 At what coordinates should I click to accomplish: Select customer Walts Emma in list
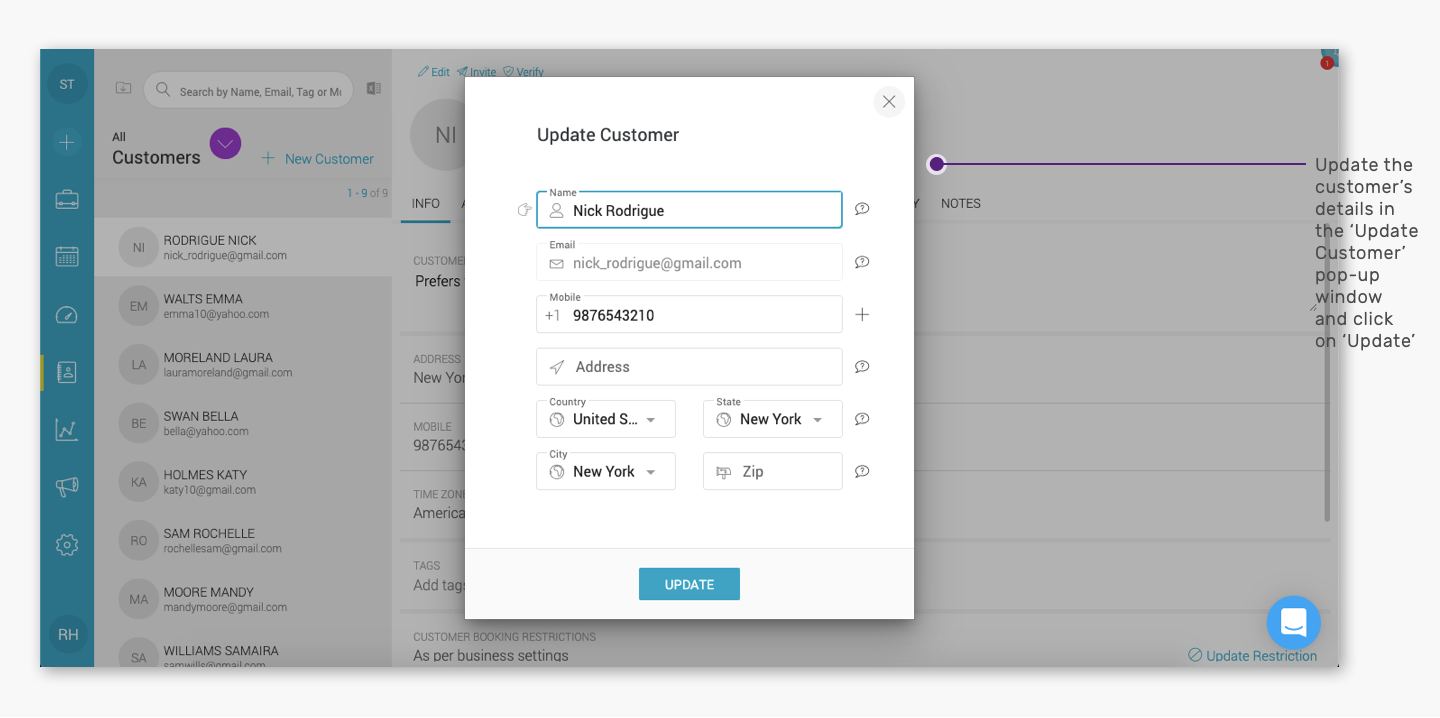[x=243, y=306]
